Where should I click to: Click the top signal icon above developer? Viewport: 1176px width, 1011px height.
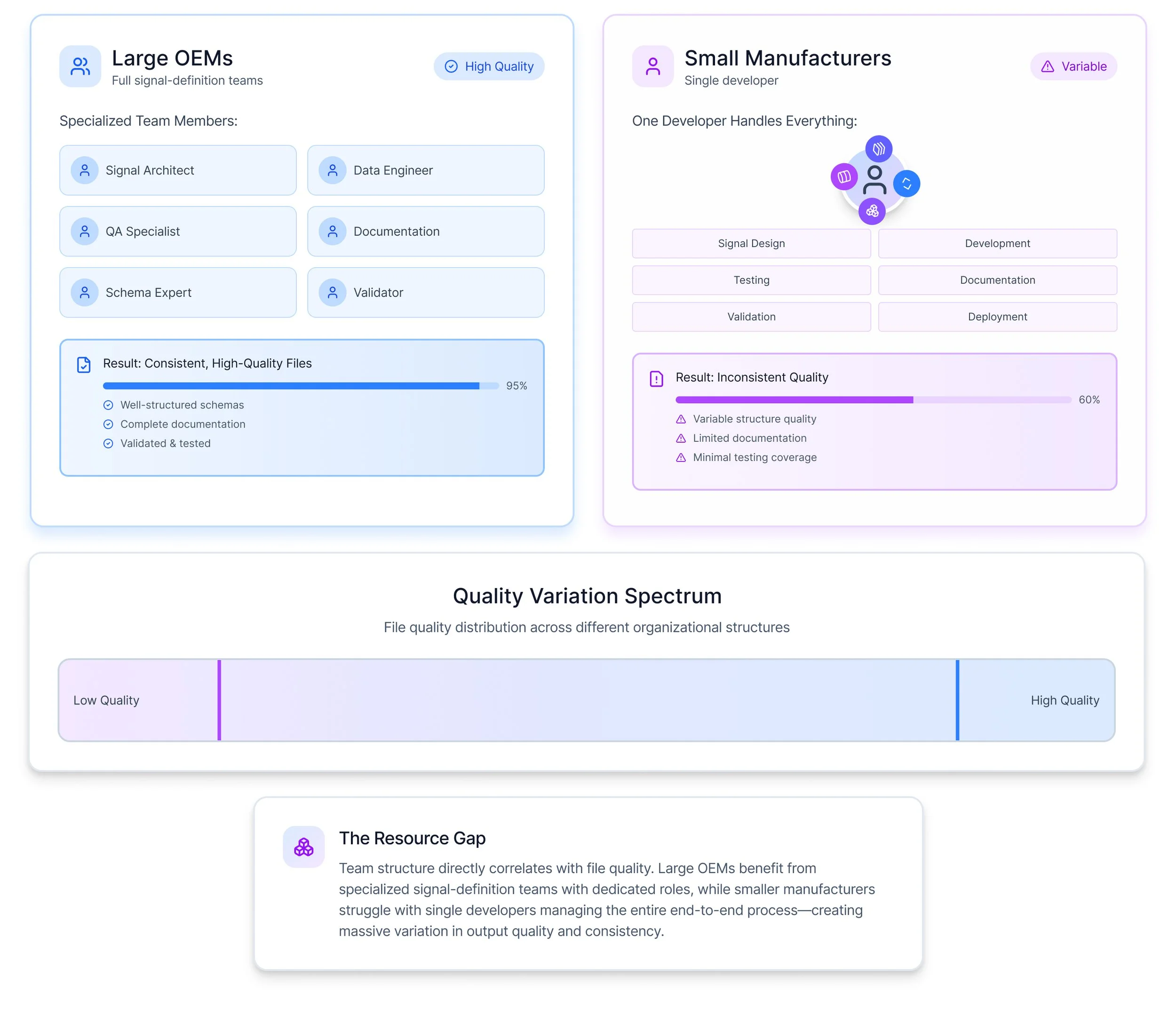[879, 149]
